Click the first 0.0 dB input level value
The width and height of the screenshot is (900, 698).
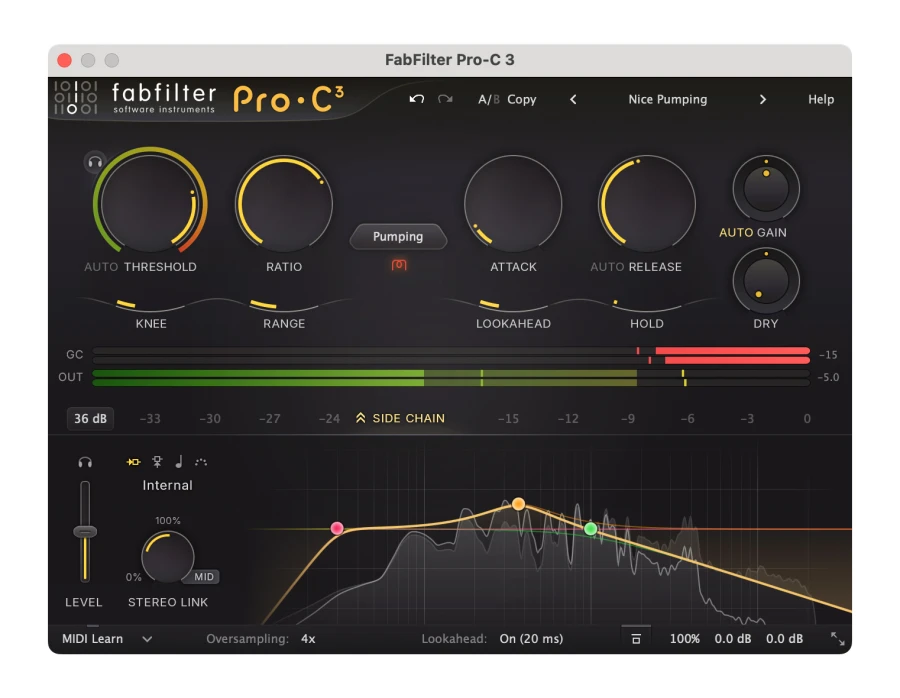[x=732, y=639]
